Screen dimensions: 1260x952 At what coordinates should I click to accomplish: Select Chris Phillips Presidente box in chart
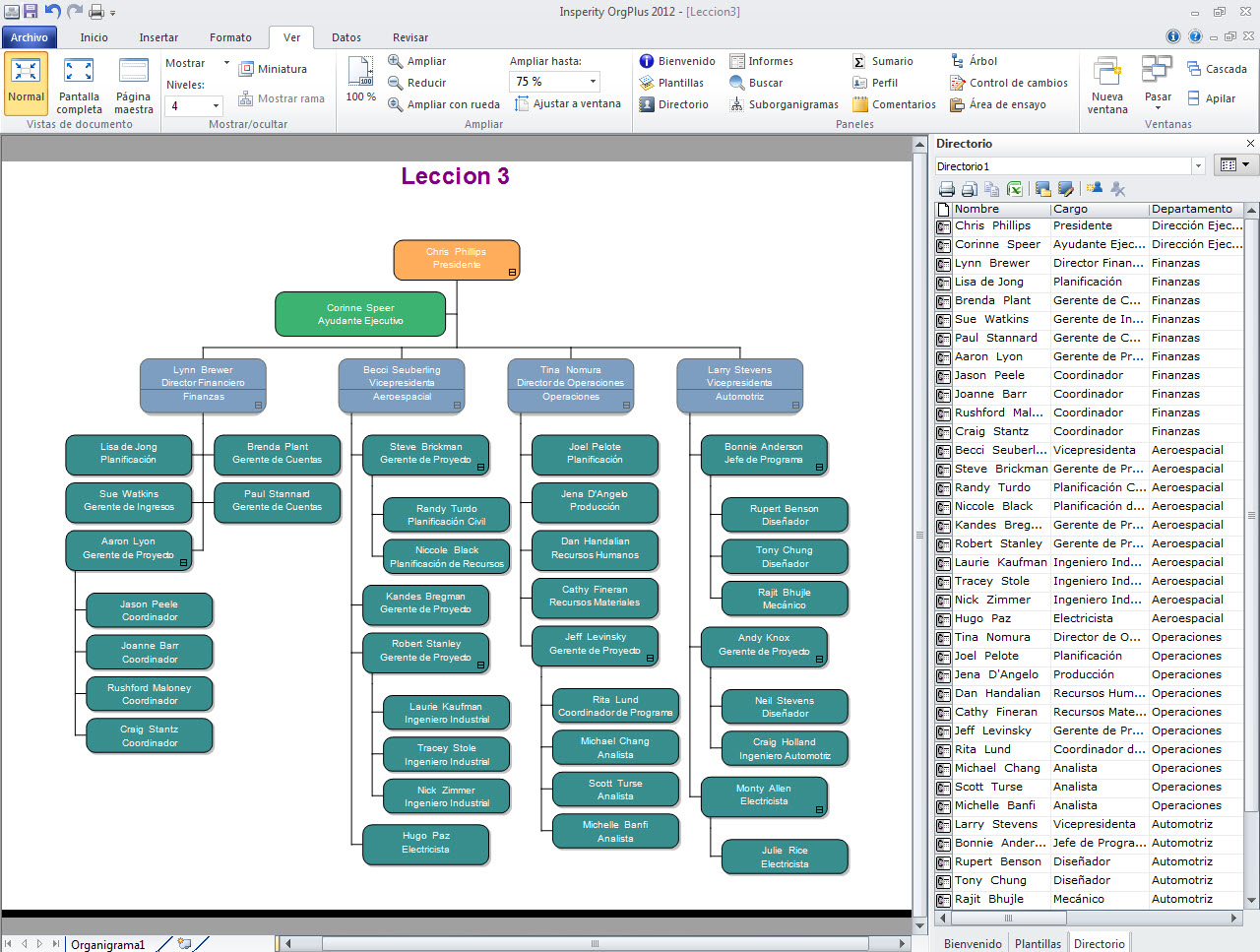(457, 259)
